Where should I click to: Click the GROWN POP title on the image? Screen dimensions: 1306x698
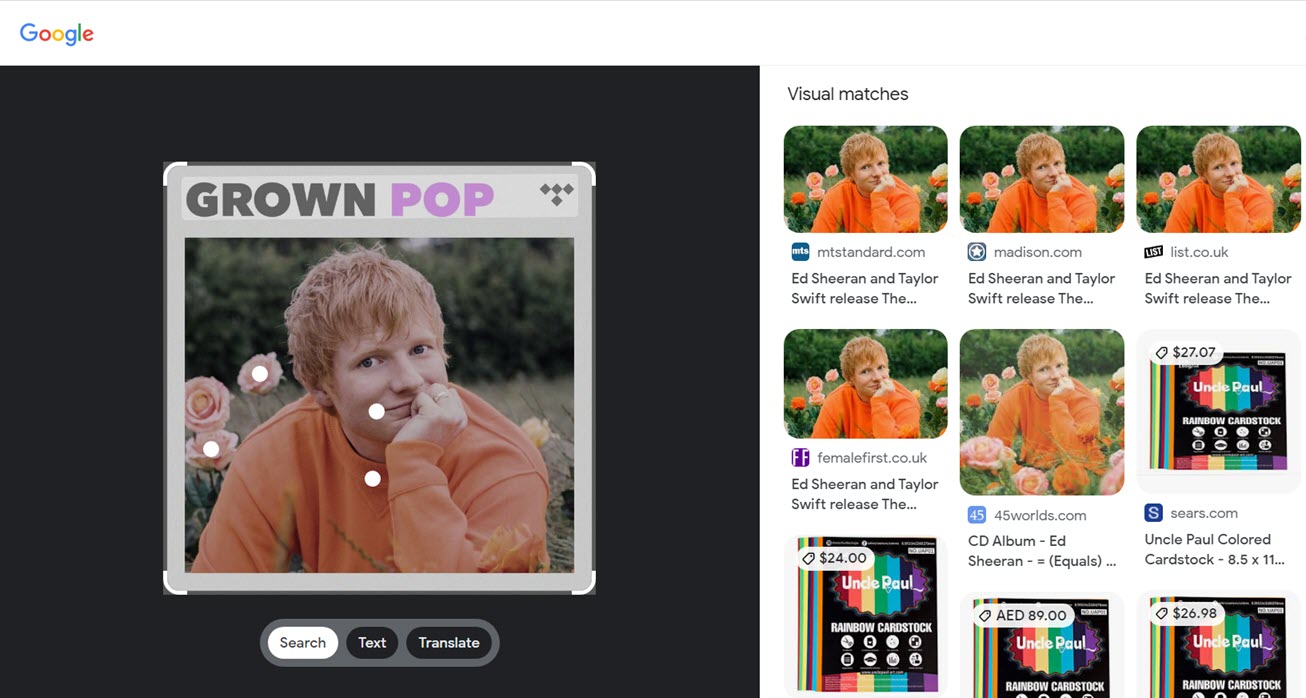point(340,200)
